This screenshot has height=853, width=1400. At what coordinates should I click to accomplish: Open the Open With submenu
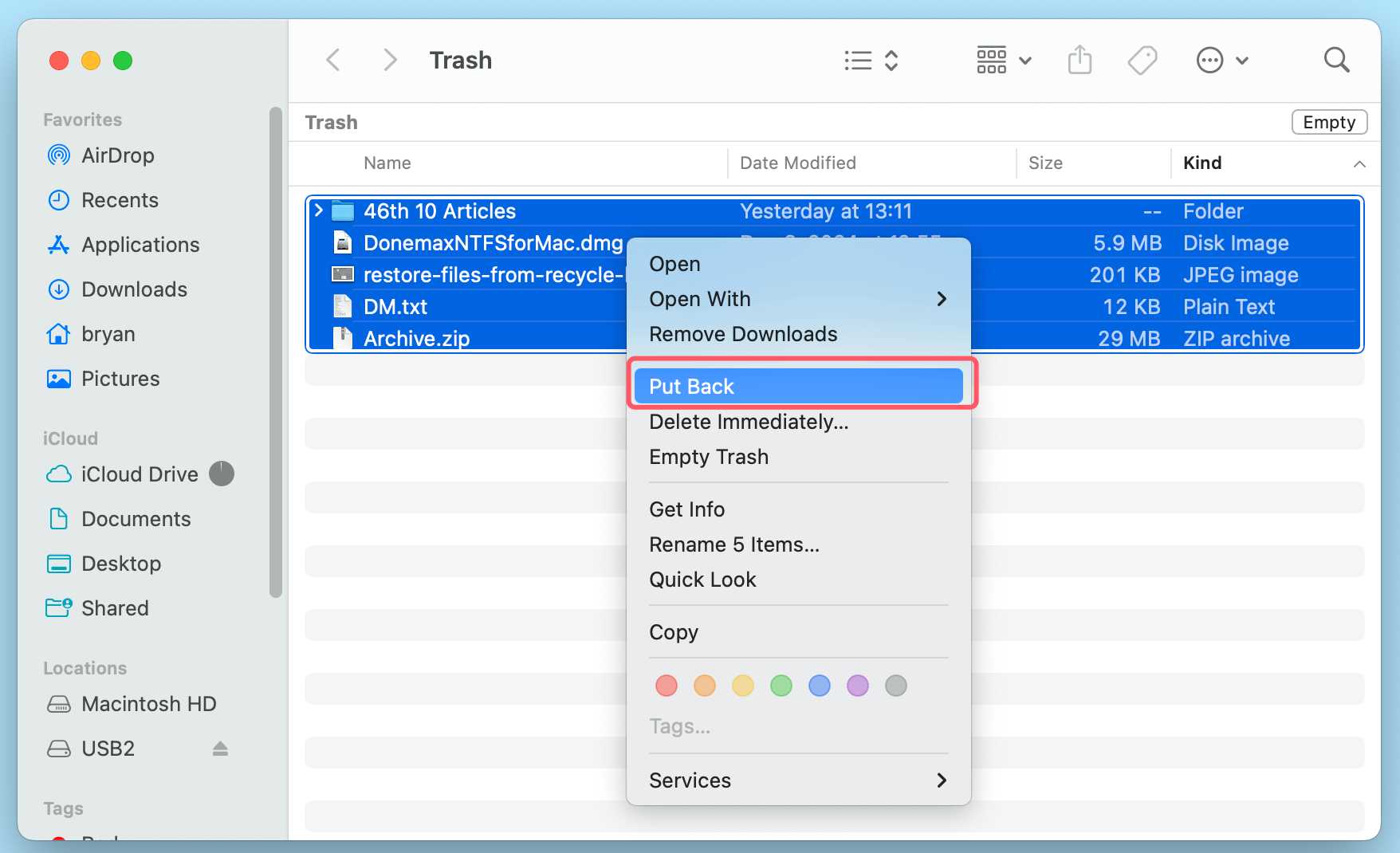pos(700,299)
